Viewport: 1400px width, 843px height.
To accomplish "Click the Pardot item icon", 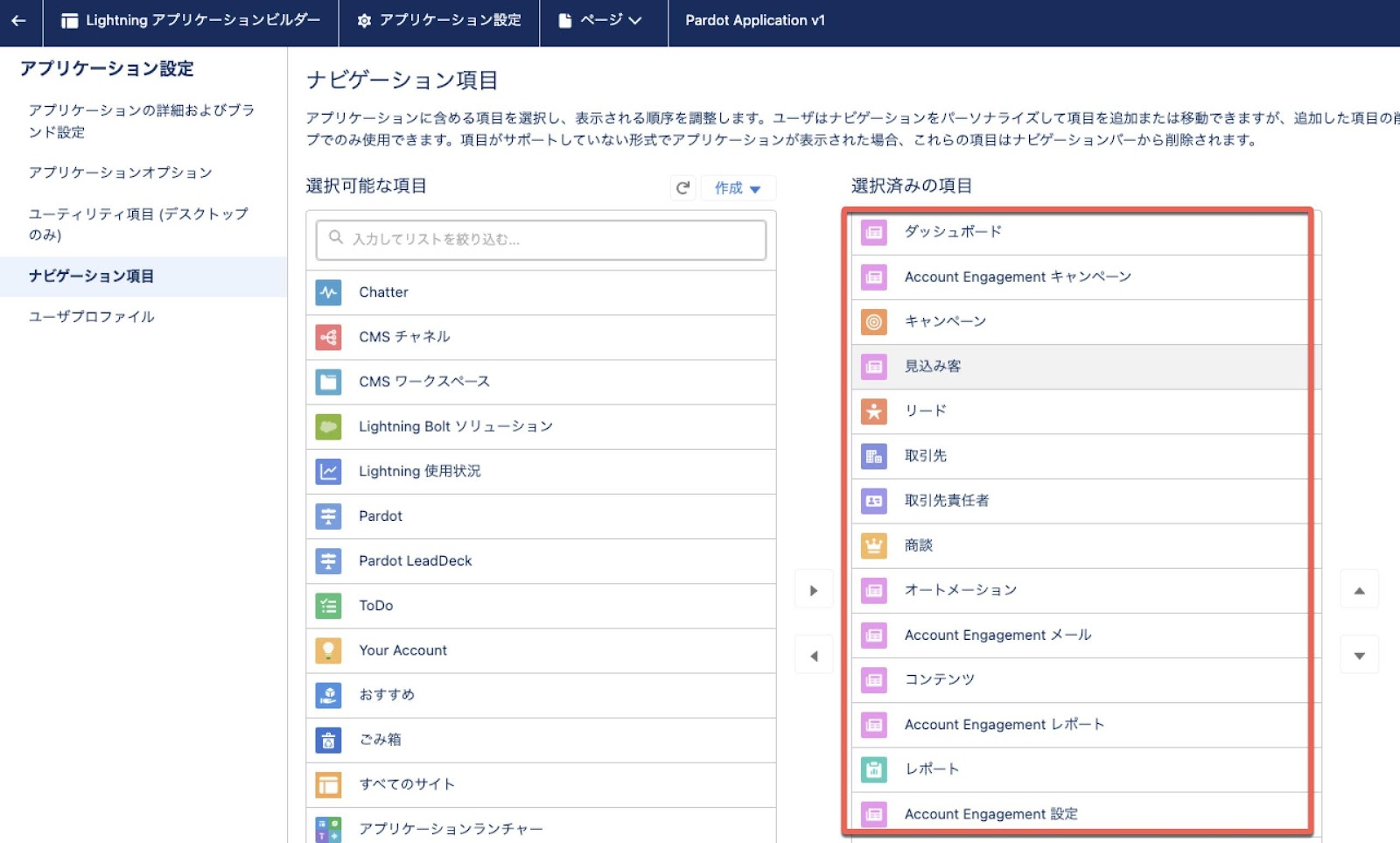I will (328, 516).
